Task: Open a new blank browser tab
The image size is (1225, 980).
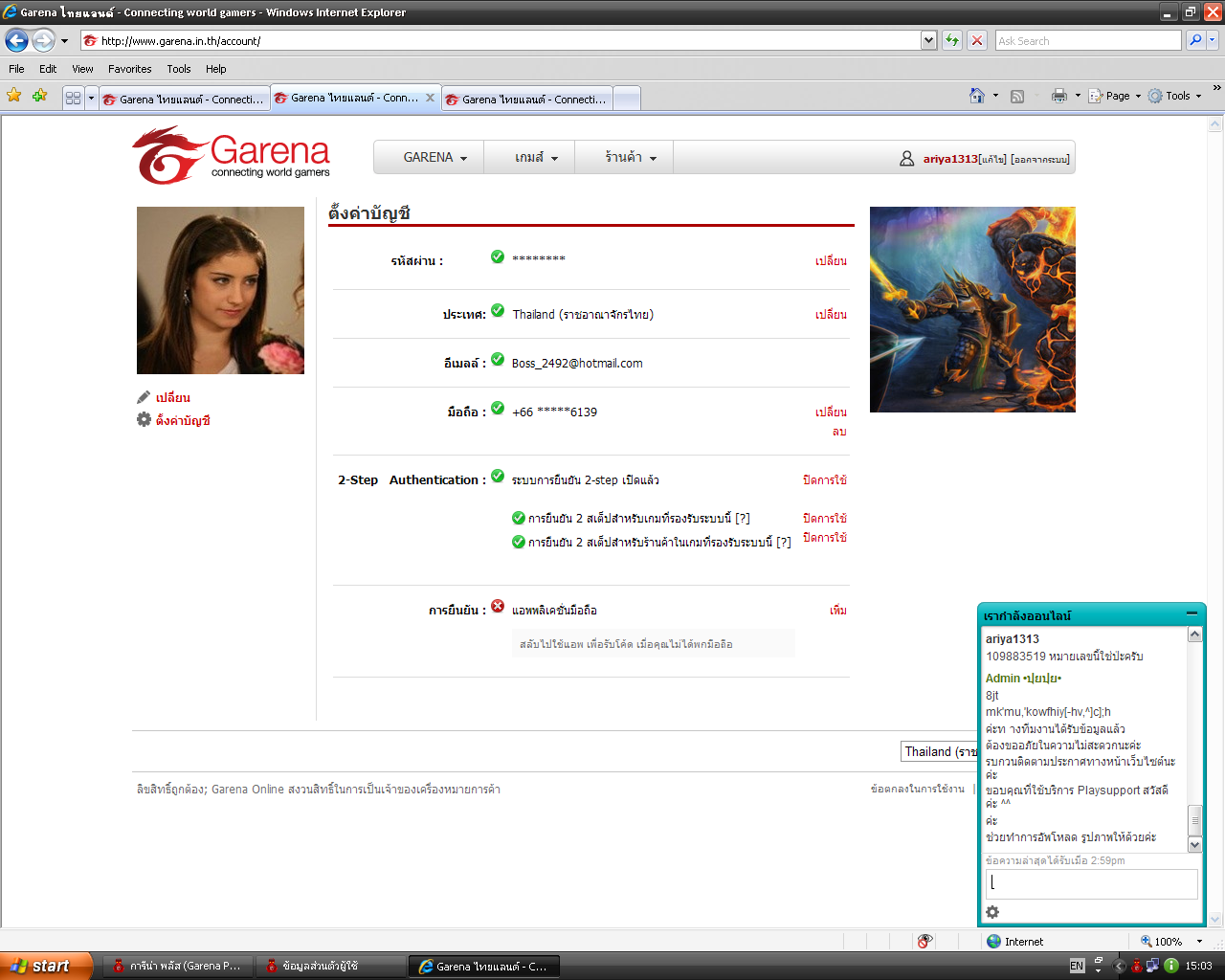Action: tap(627, 99)
